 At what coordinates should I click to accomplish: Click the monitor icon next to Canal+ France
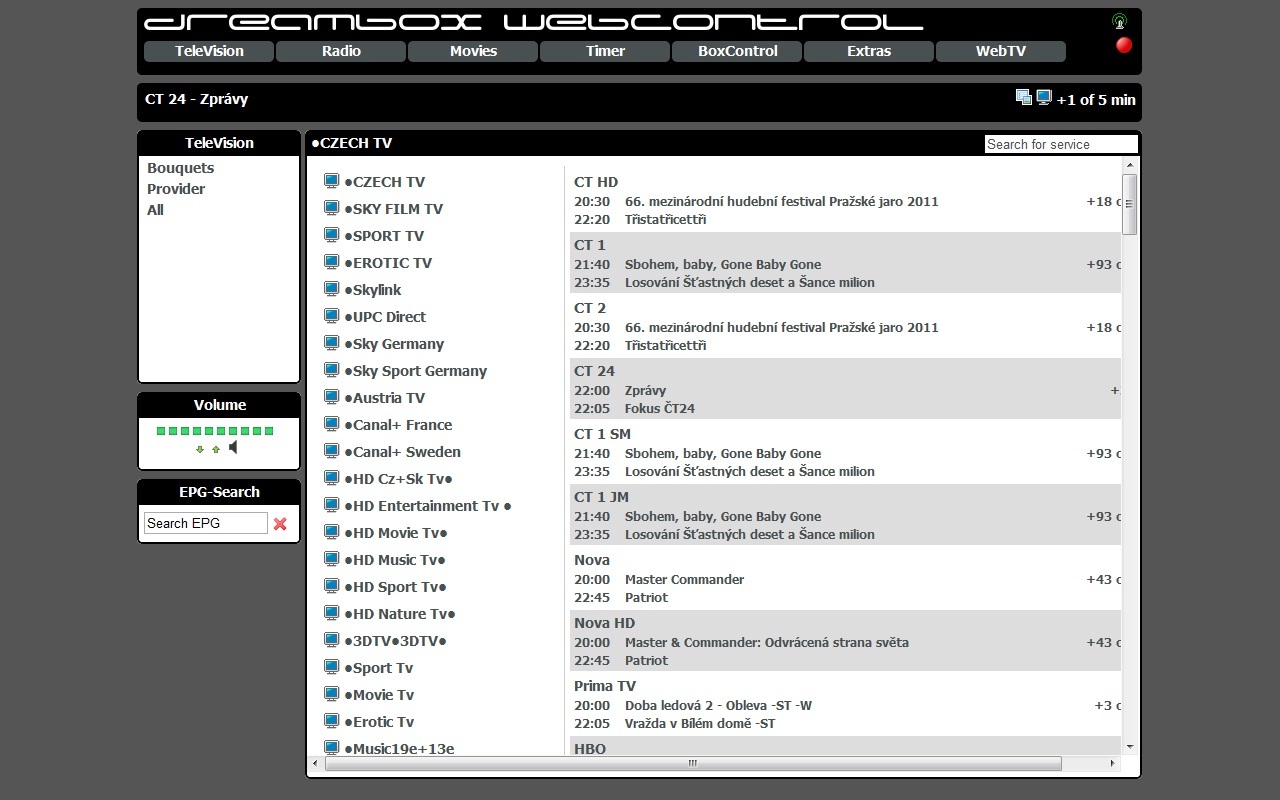332,424
